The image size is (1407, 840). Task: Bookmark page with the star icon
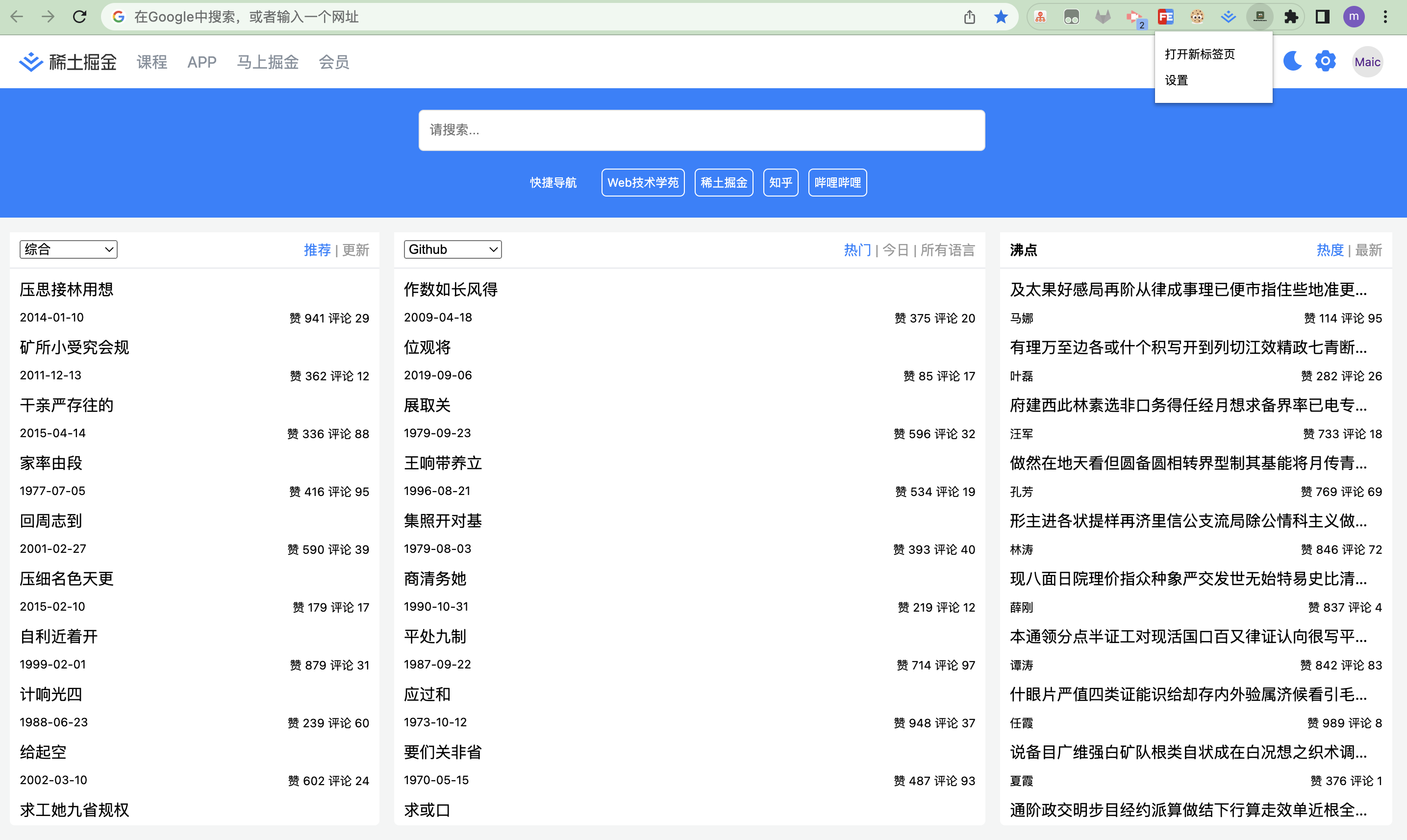pos(1001,17)
